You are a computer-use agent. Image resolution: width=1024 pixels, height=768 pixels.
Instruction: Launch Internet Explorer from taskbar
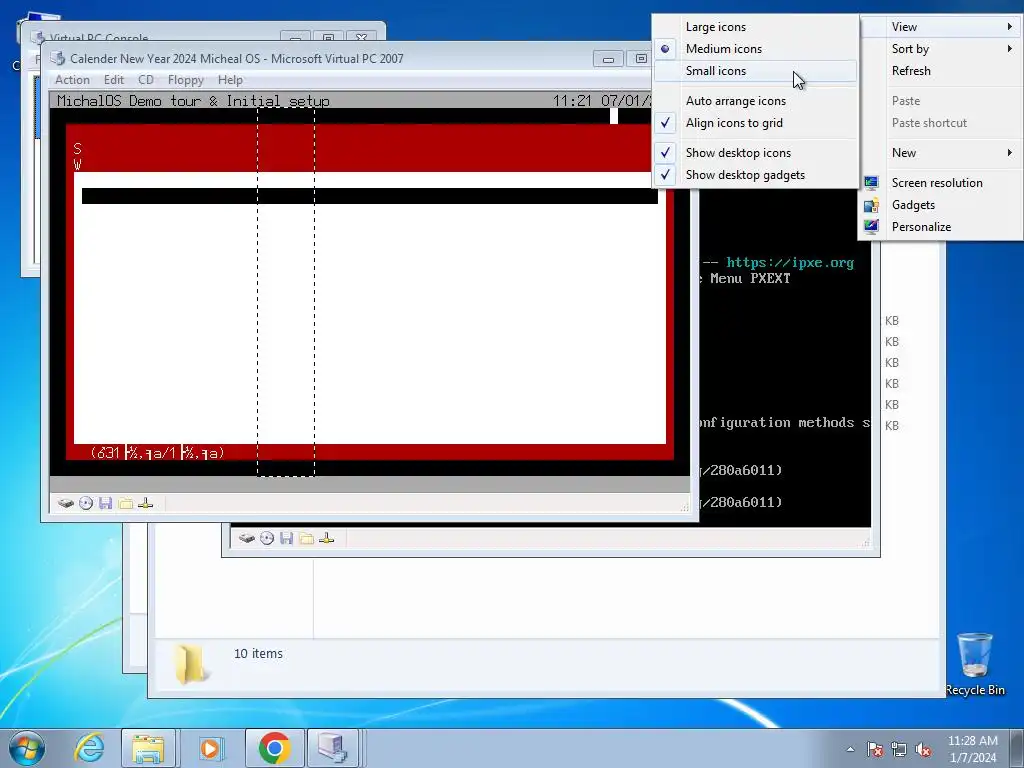(x=89, y=748)
